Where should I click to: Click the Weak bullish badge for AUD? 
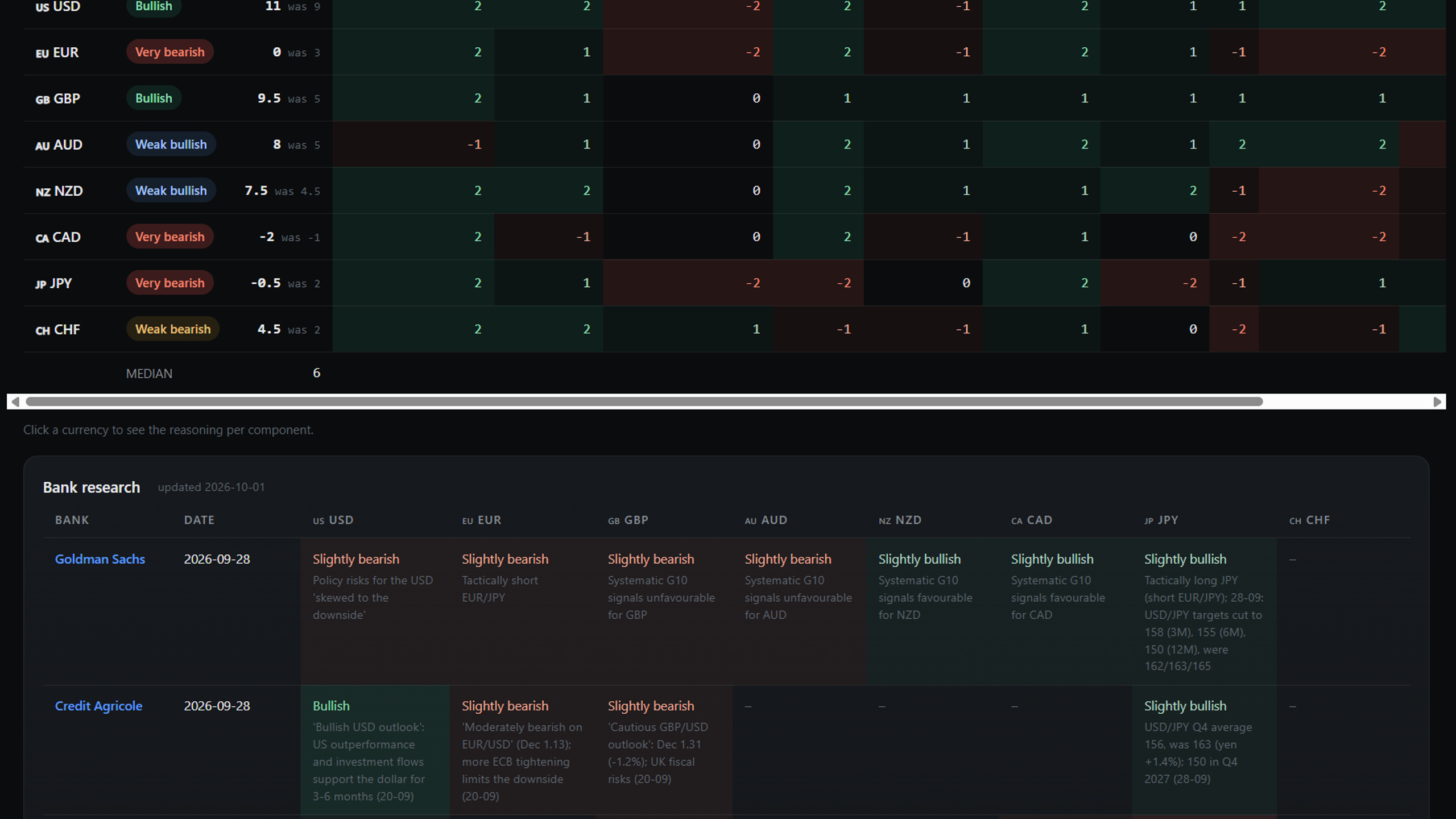171,144
